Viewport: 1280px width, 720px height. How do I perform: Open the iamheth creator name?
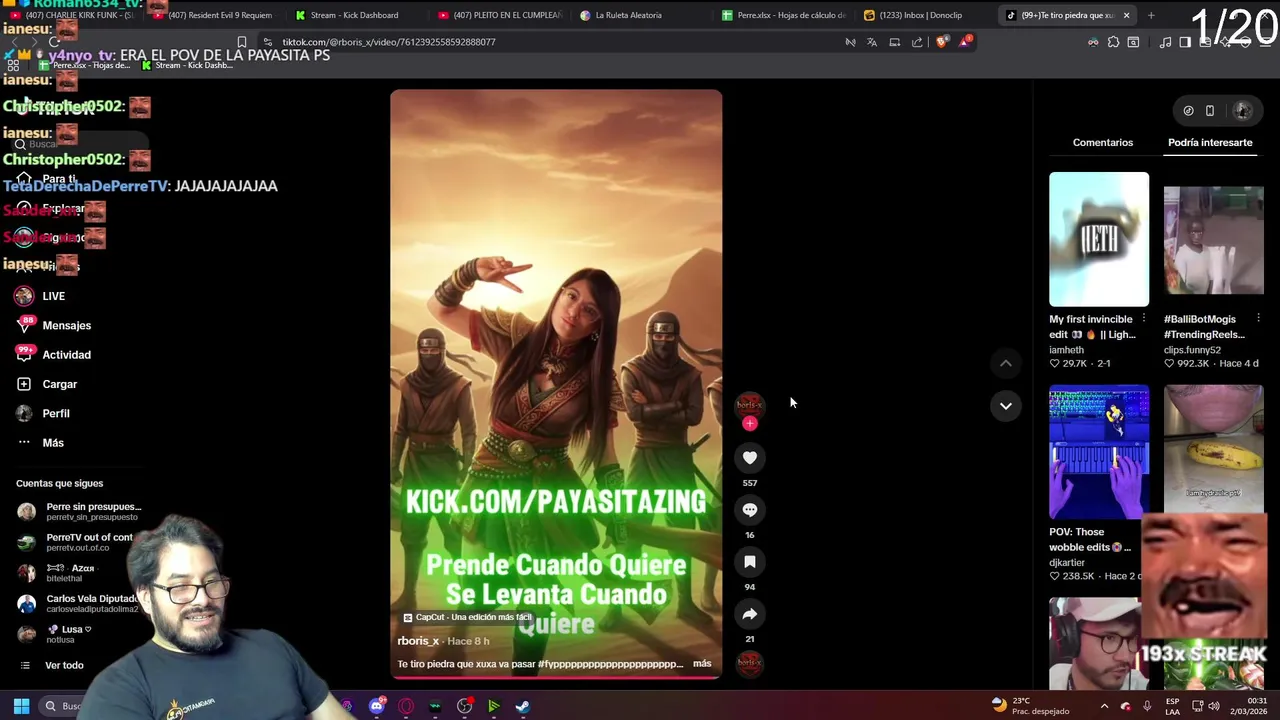pyautogui.click(x=1066, y=350)
